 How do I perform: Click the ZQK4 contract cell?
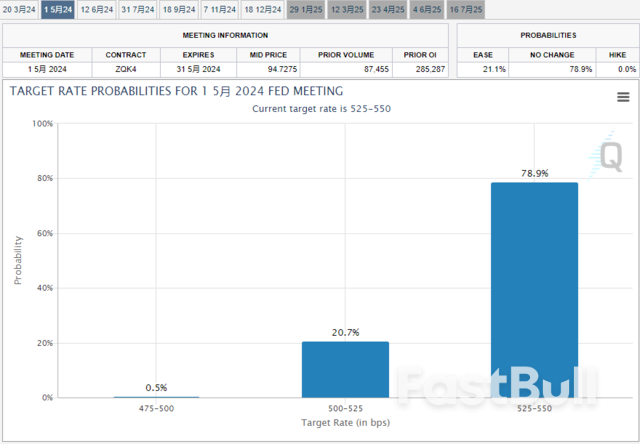coord(126,69)
